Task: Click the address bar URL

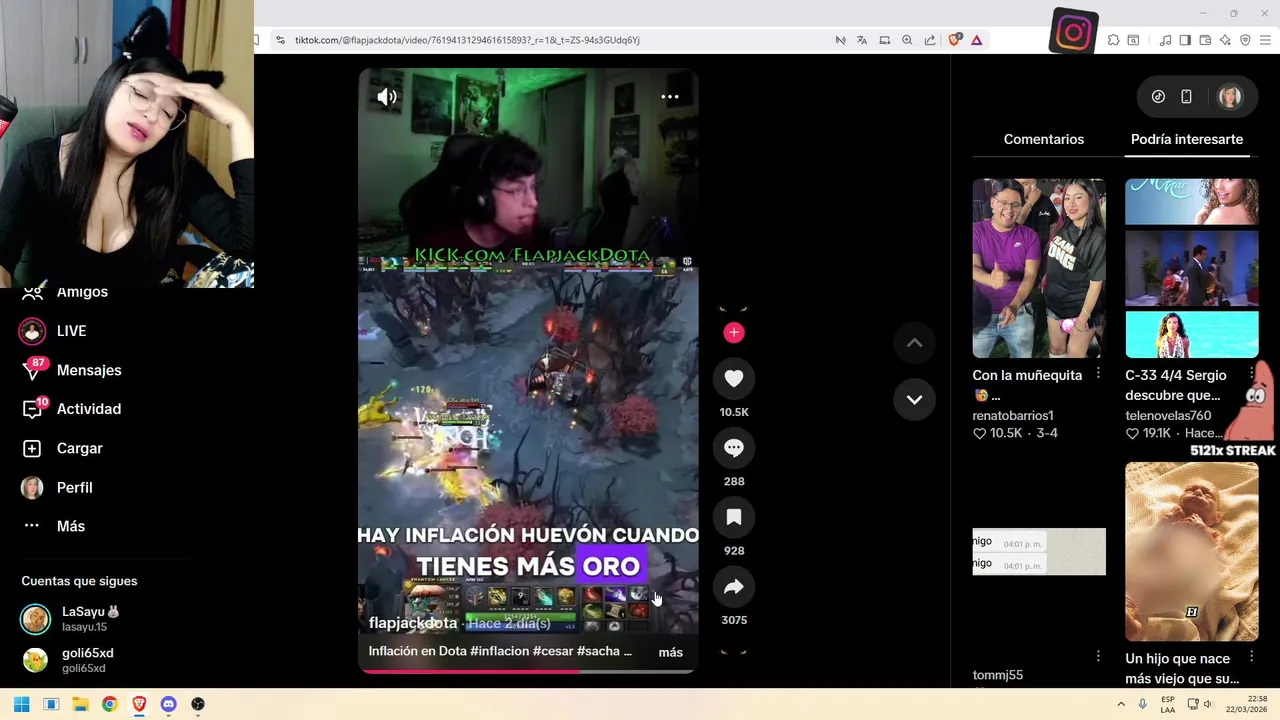Action: point(468,40)
